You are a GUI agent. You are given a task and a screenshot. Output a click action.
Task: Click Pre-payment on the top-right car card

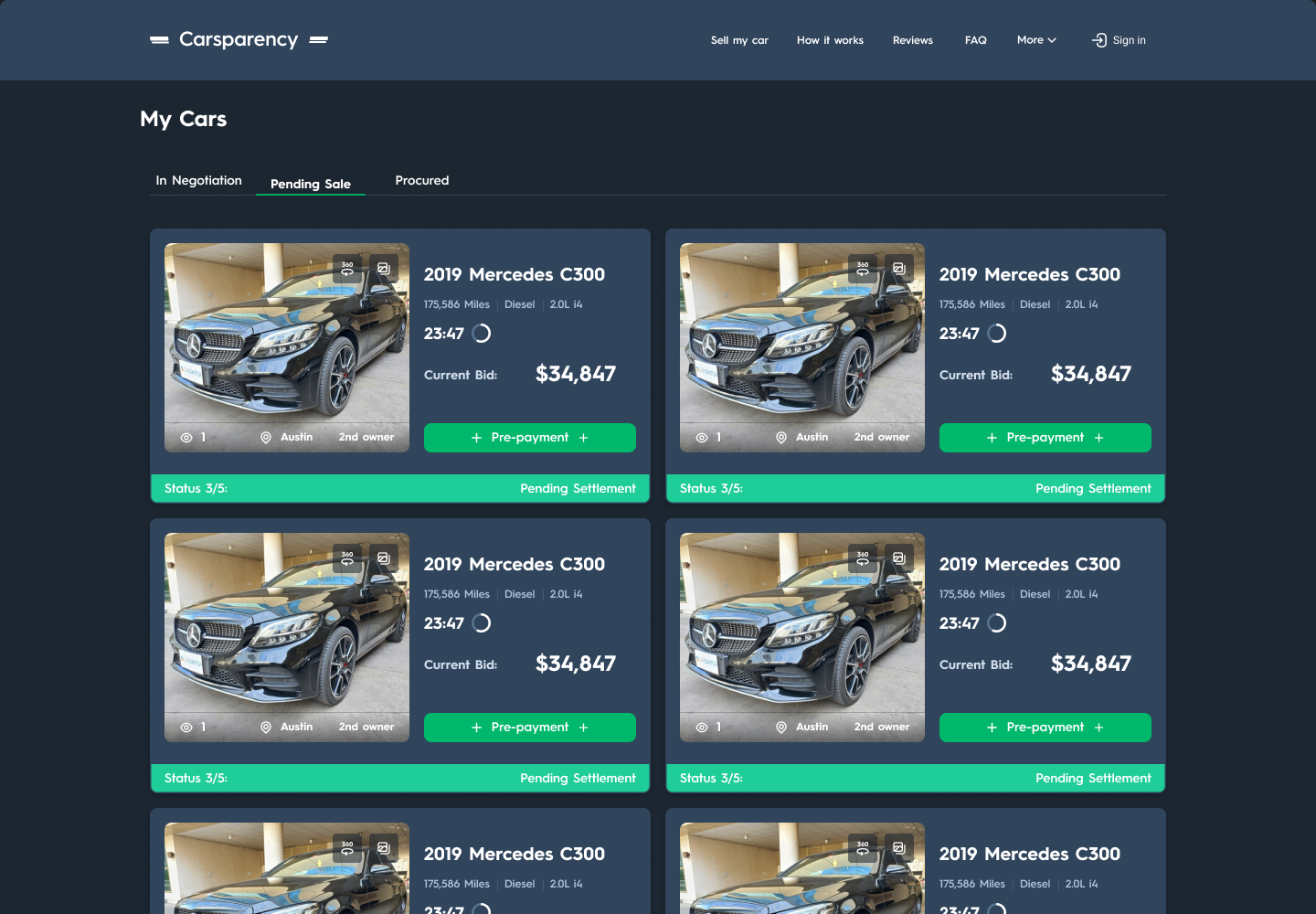[1045, 438]
